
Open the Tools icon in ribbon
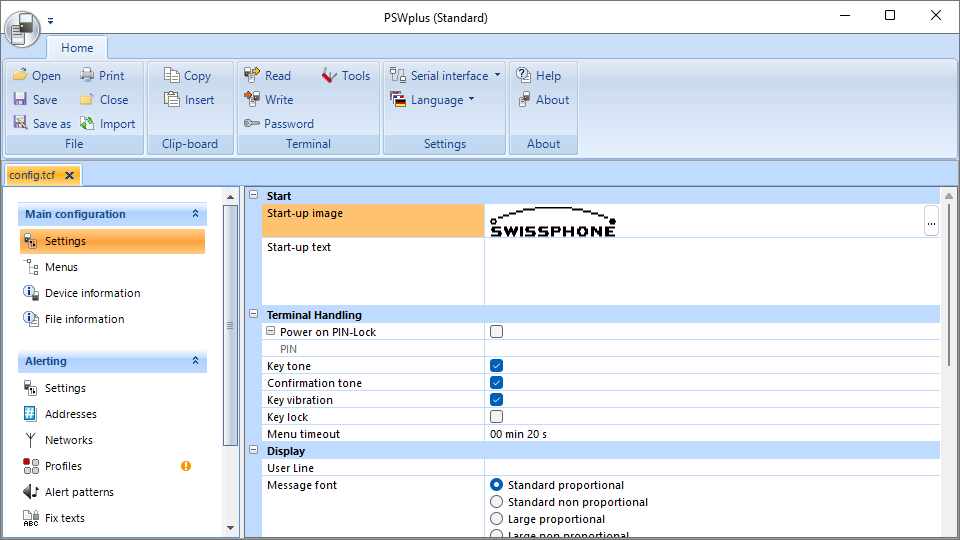[330, 76]
